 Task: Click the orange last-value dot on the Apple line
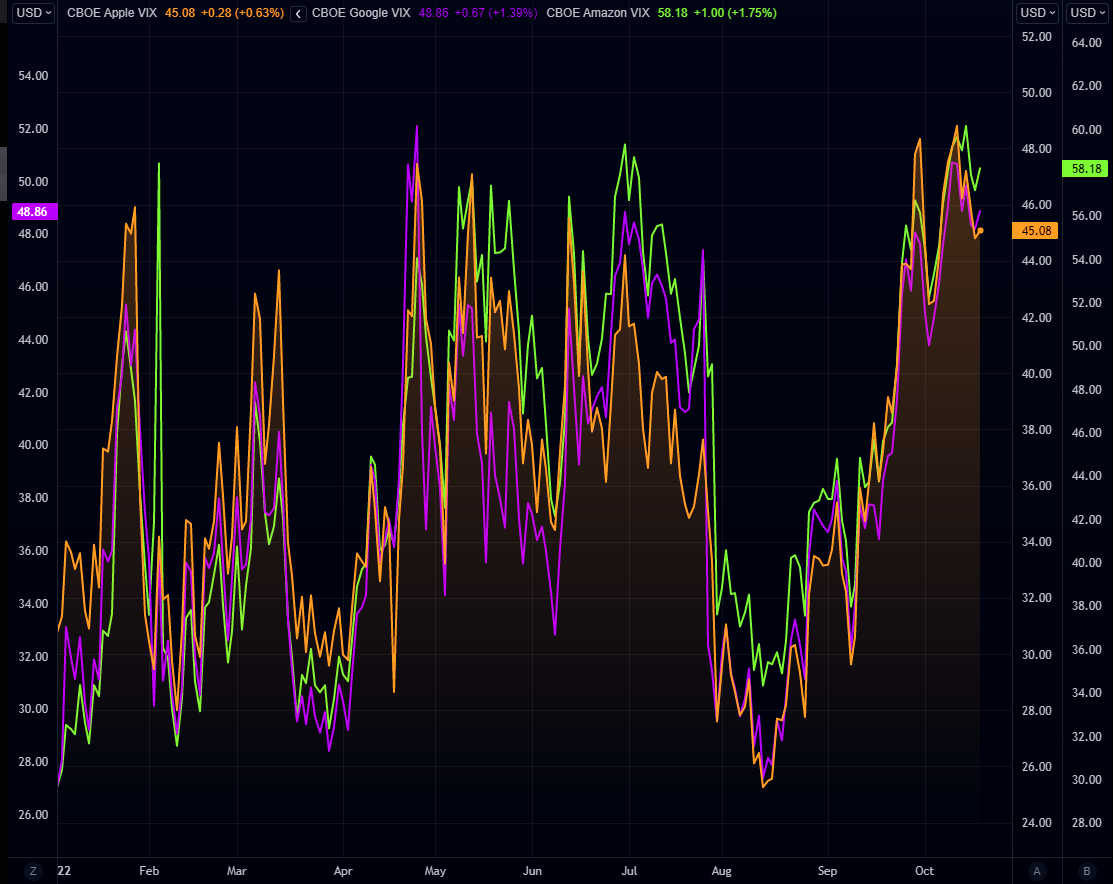click(980, 231)
